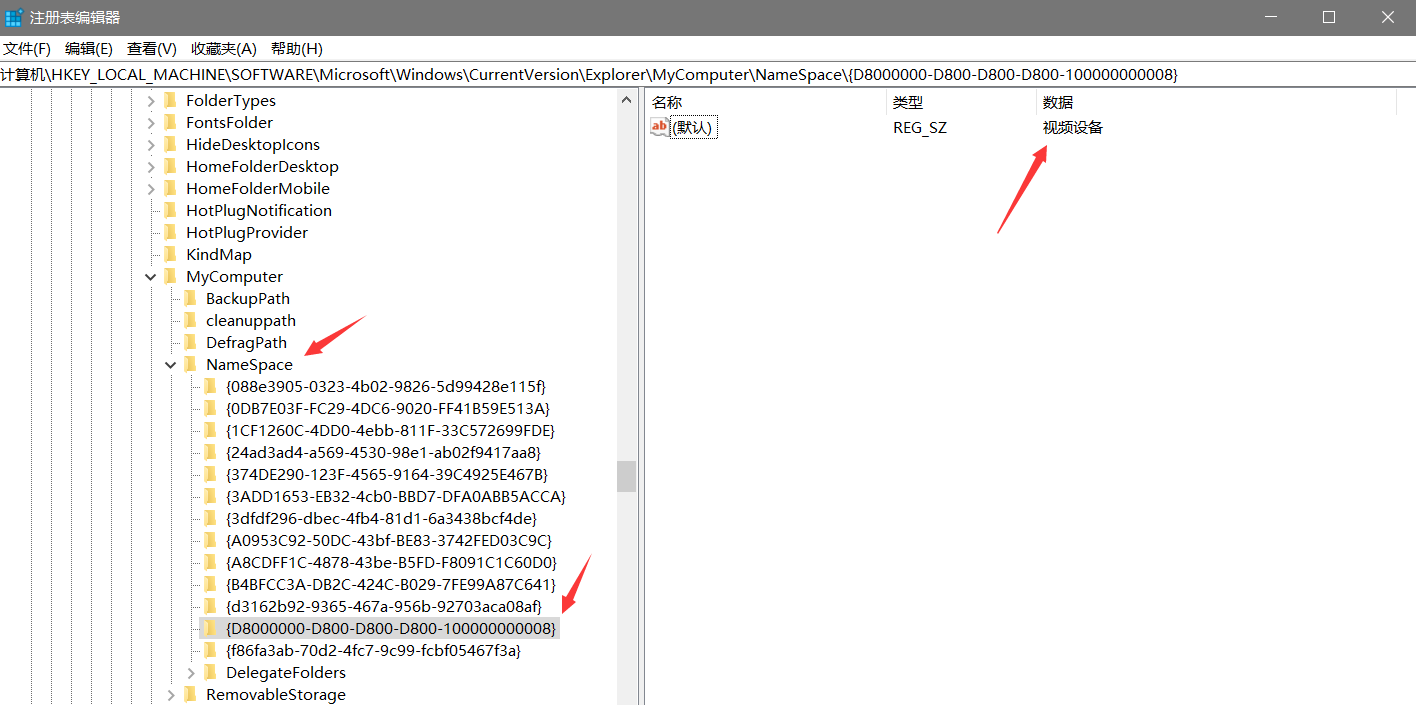Expand the RemovableStorage key
This screenshot has width=1416, height=705.
click(x=171, y=695)
